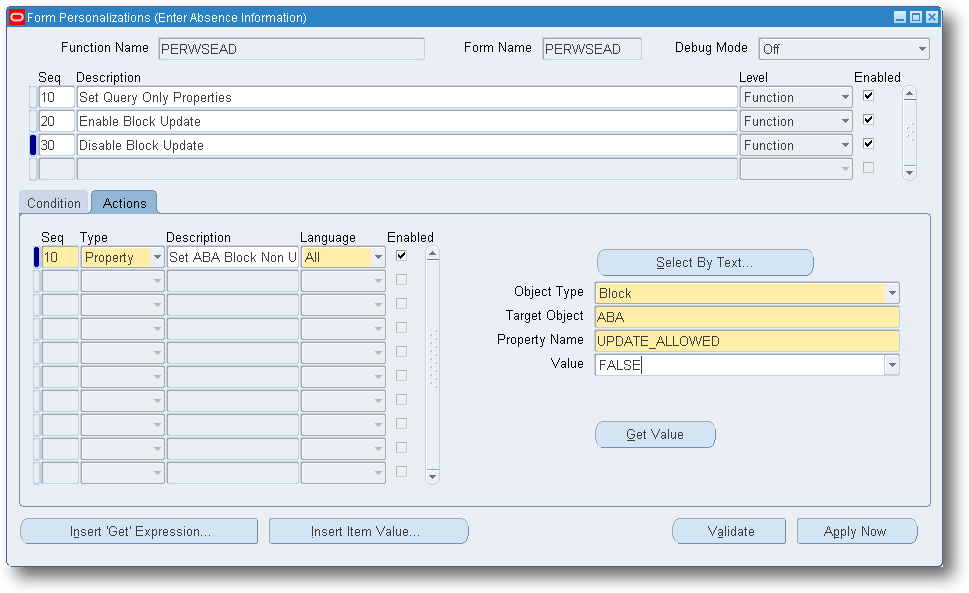Toggle Enabled checkbox for action sequence 10
The height and width of the screenshot is (593, 969).
coord(402,256)
